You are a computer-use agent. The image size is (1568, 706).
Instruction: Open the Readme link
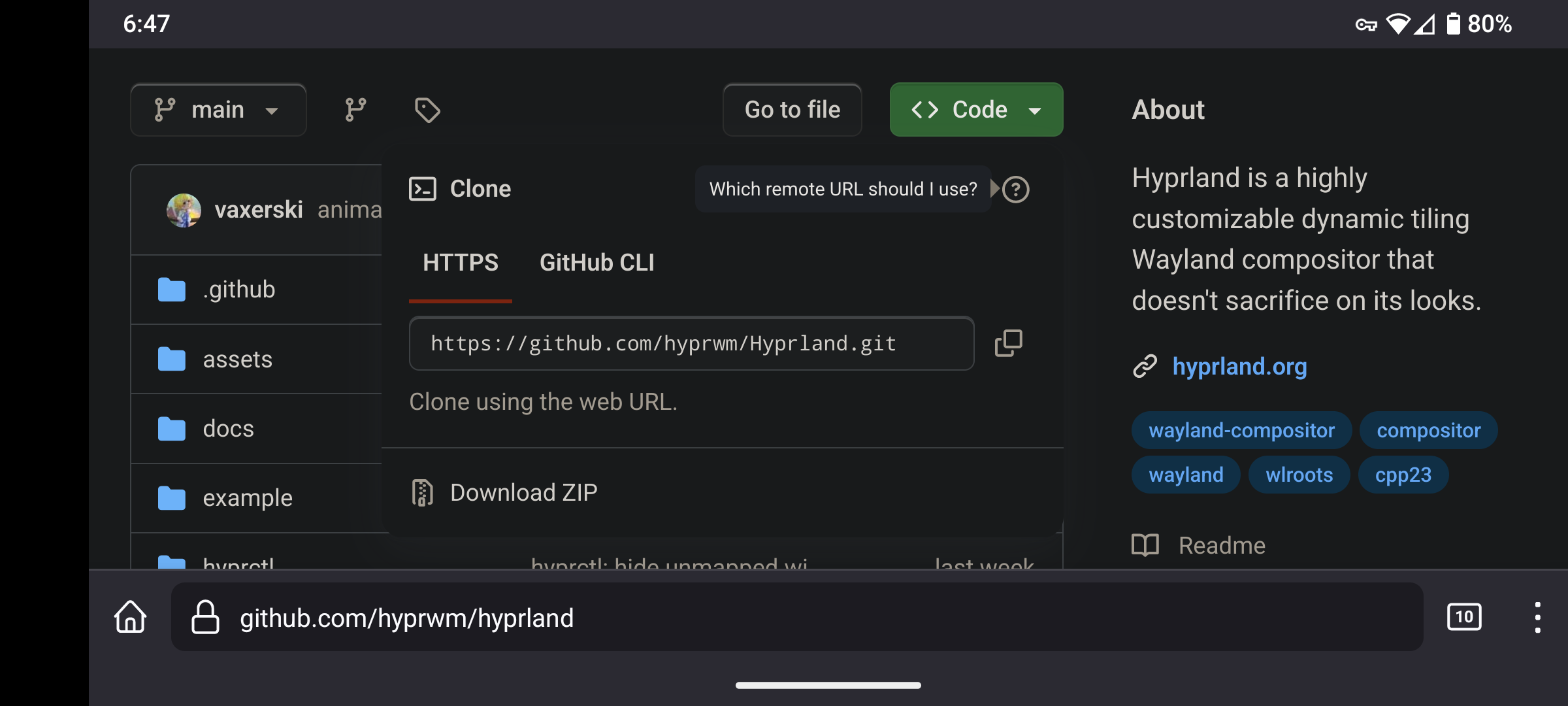1222,545
